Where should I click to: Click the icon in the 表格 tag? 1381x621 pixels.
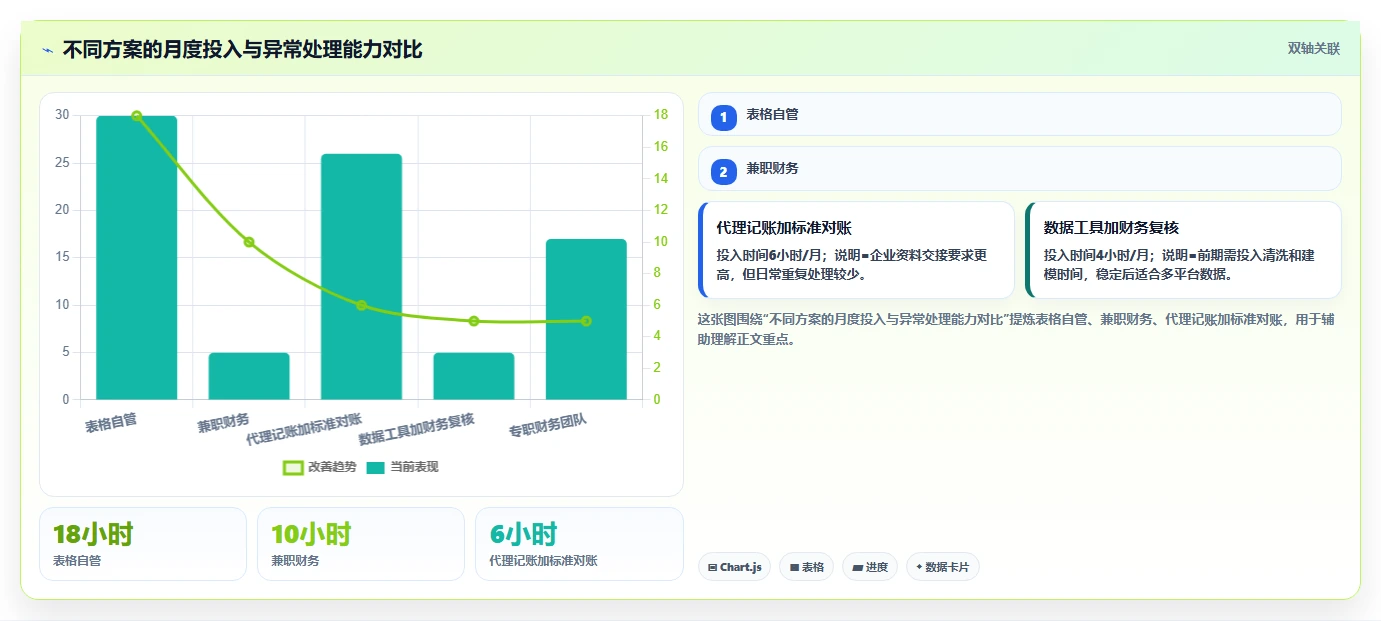point(794,567)
